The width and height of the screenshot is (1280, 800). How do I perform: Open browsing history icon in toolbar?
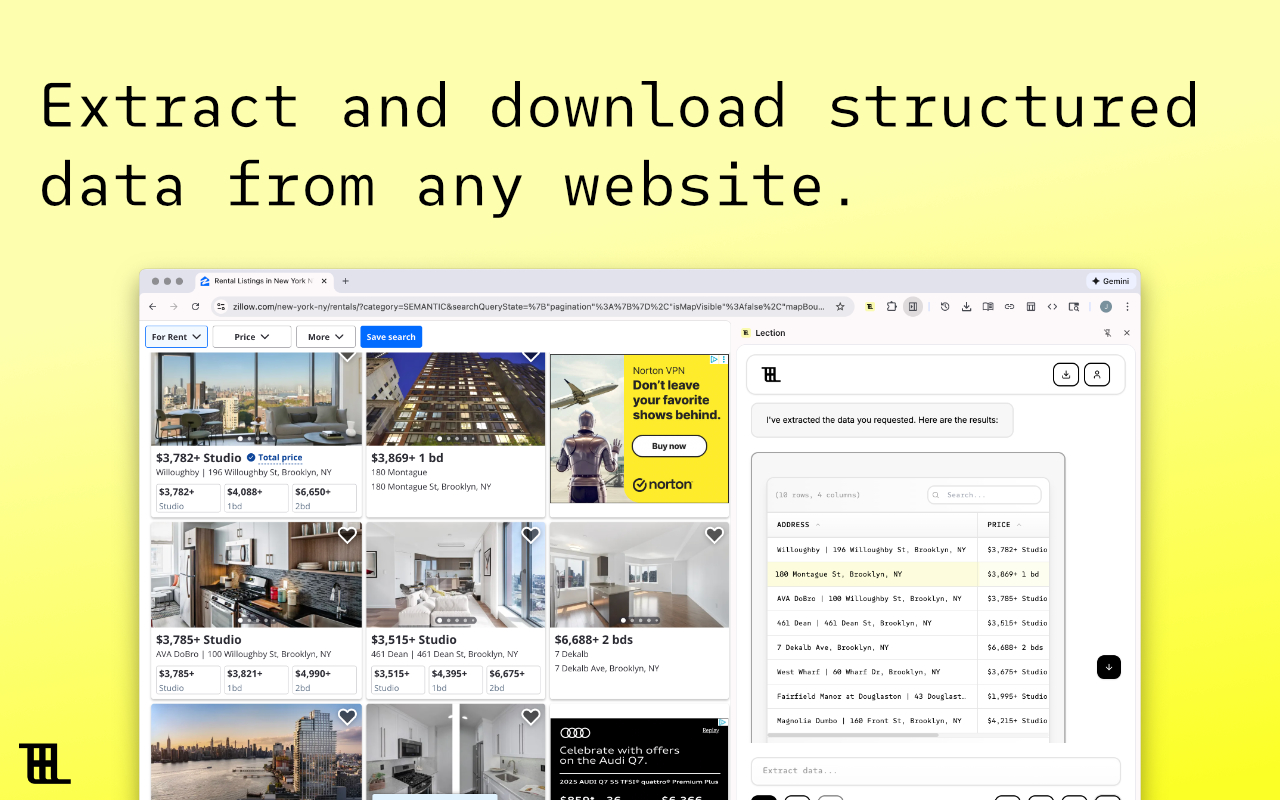[945, 307]
